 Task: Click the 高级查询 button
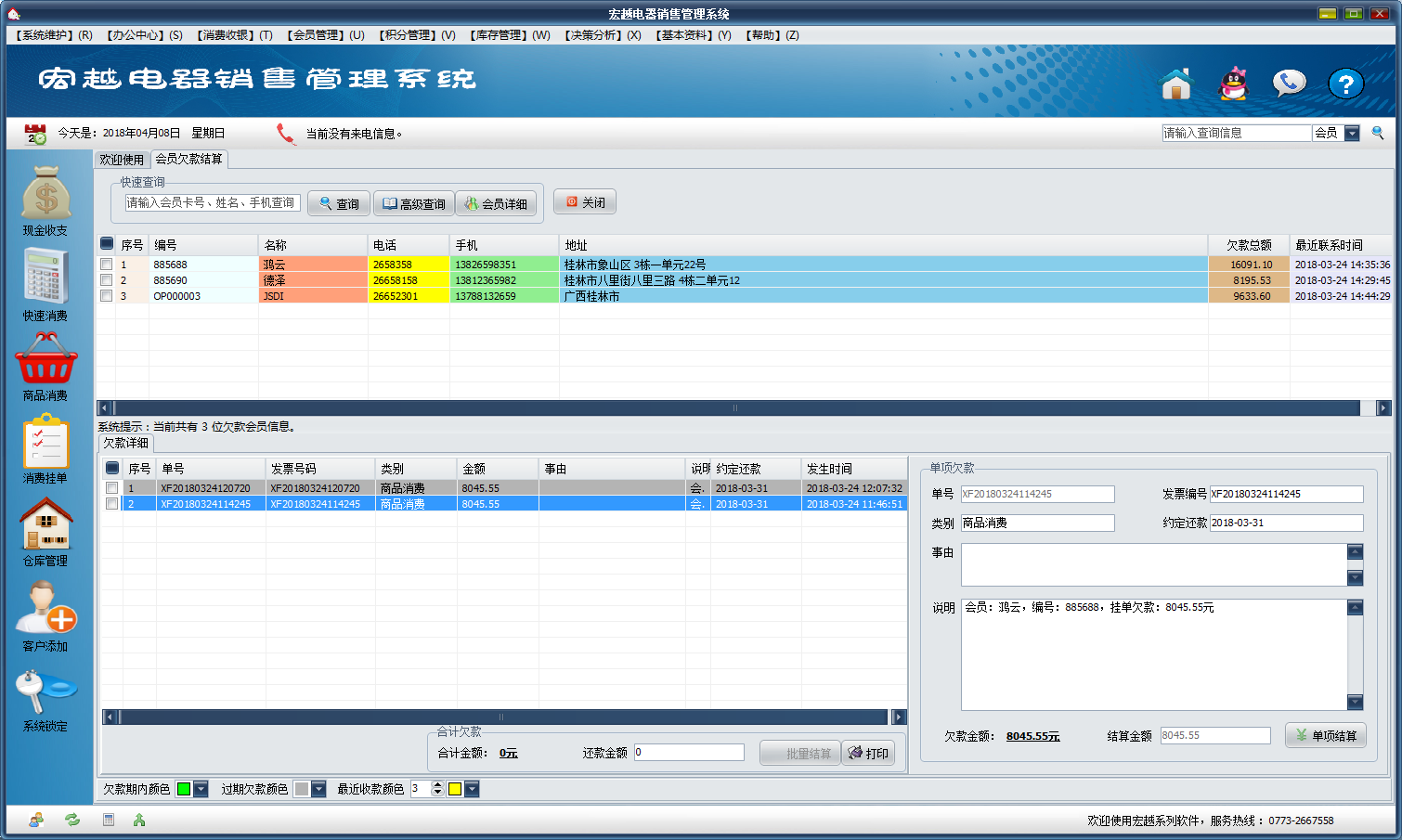tap(413, 203)
